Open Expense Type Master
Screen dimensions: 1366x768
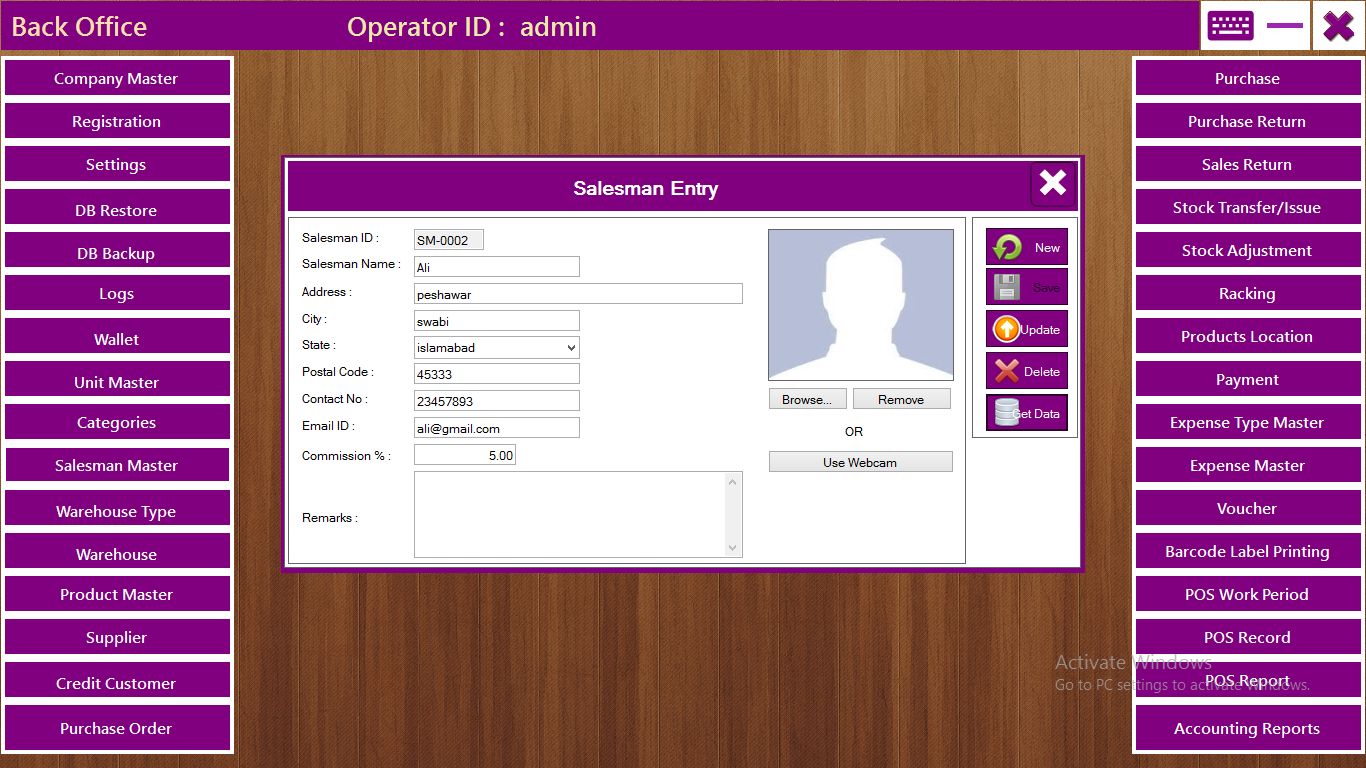pos(1247,422)
